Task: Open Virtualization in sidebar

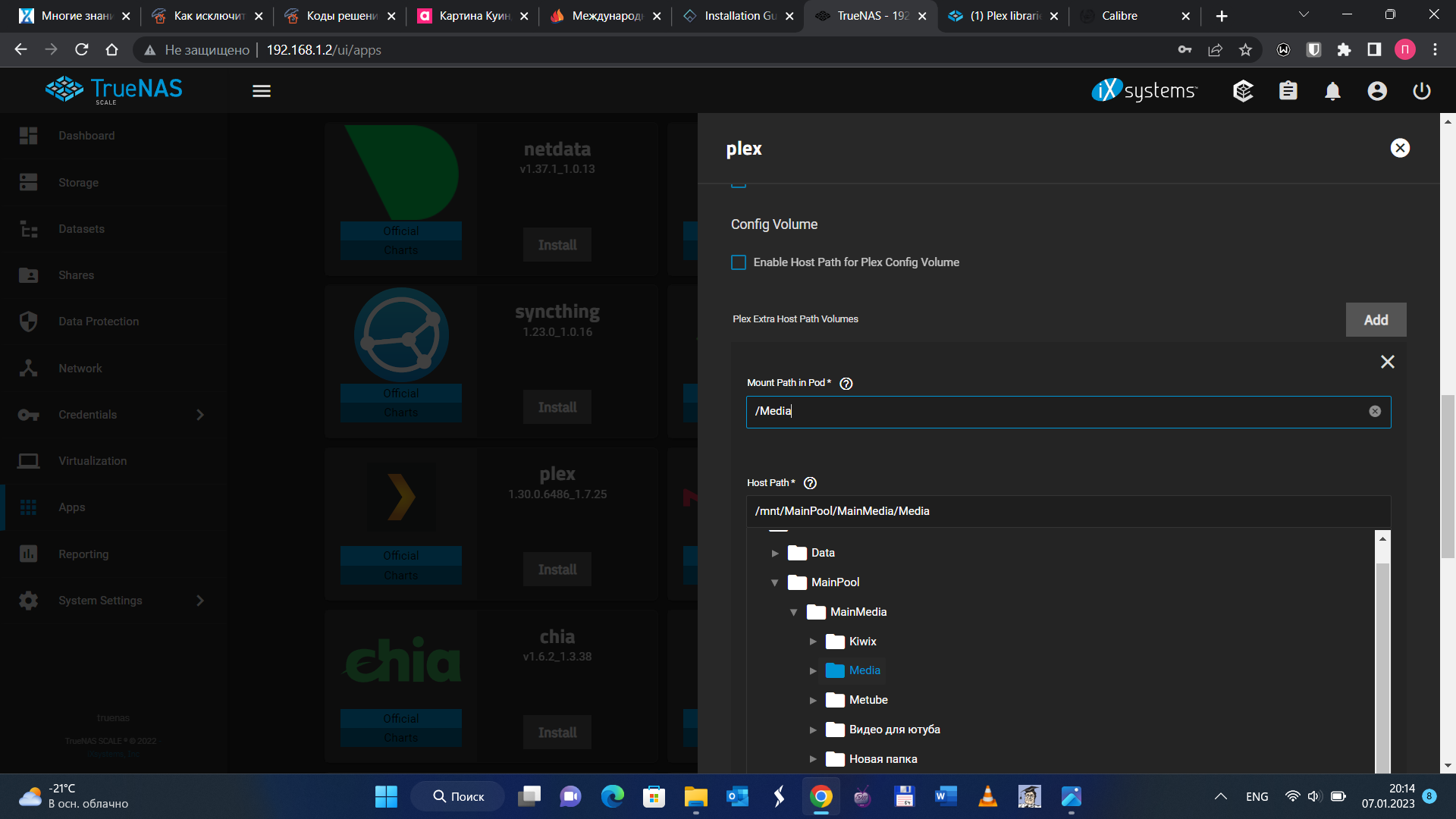Action: [114, 461]
